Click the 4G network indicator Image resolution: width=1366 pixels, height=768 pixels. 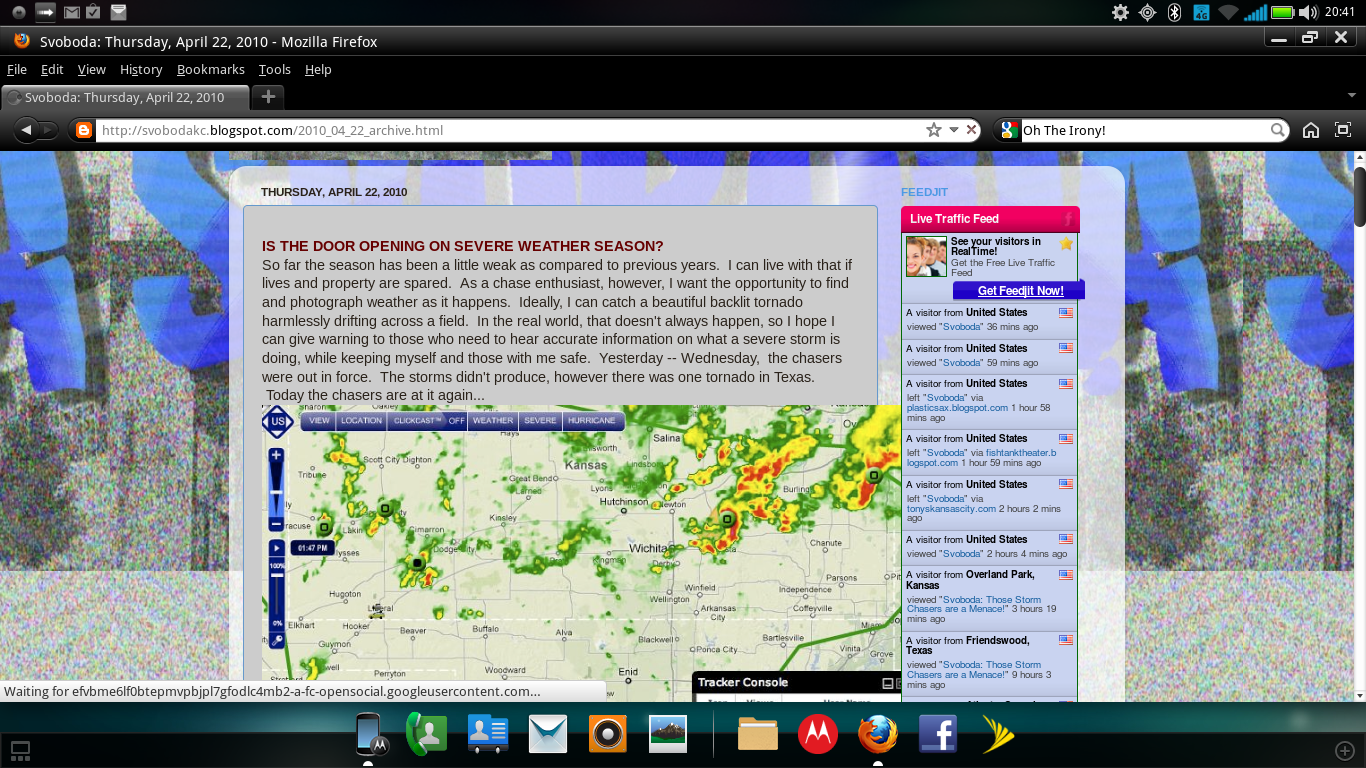click(1201, 12)
